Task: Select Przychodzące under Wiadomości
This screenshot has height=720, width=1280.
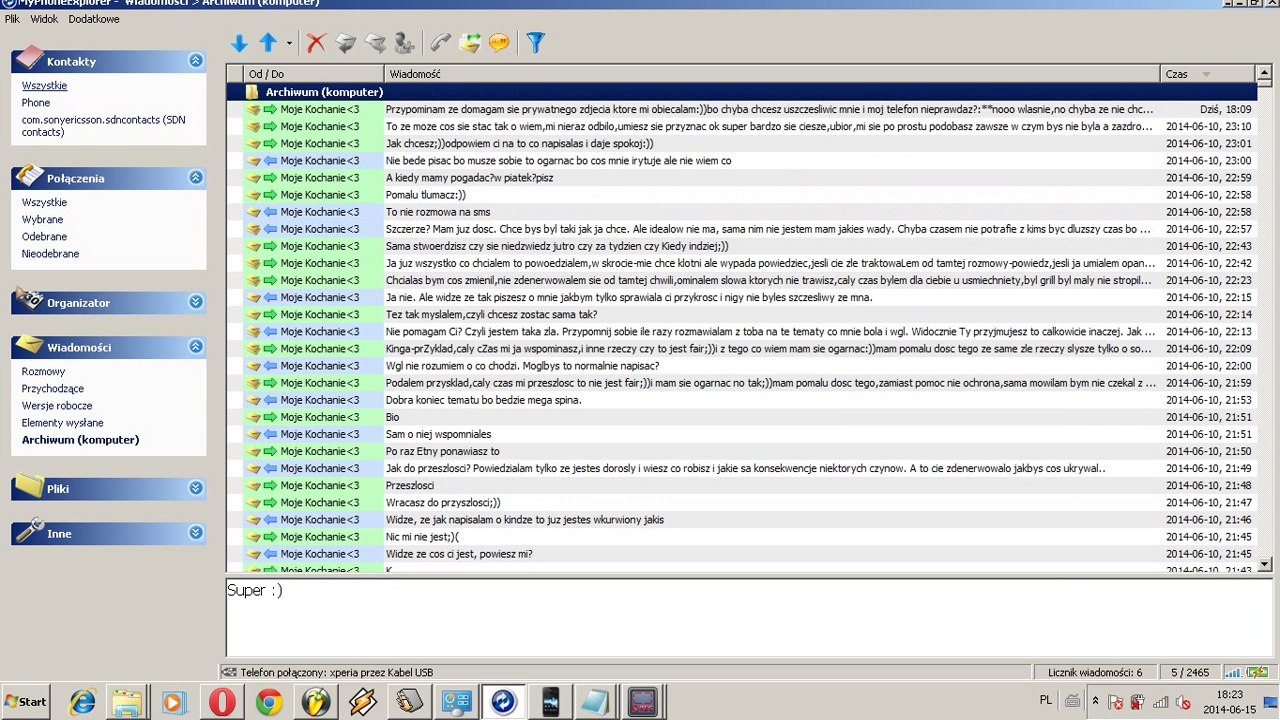Action: click(53, 389)
